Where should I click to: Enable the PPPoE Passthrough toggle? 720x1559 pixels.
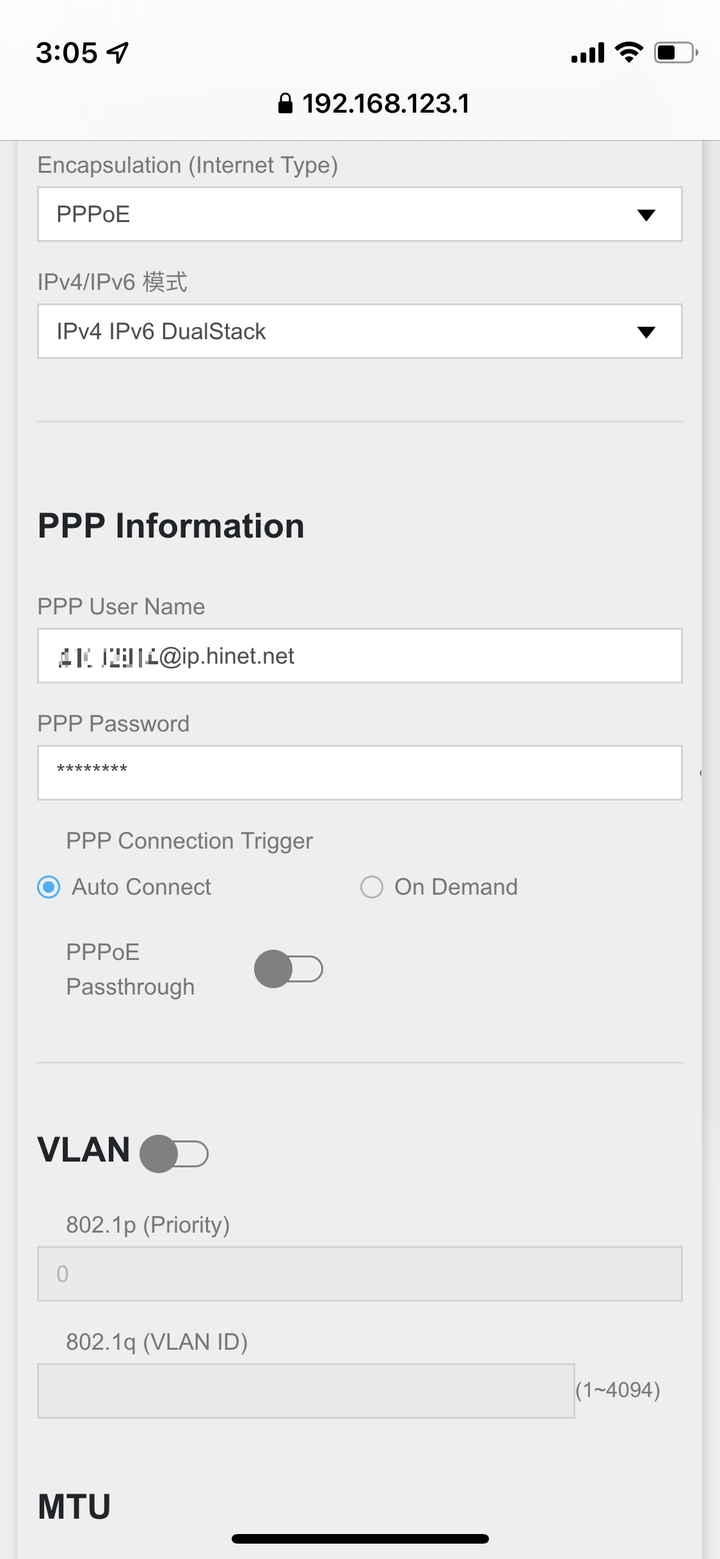click(x=289, y=969)
